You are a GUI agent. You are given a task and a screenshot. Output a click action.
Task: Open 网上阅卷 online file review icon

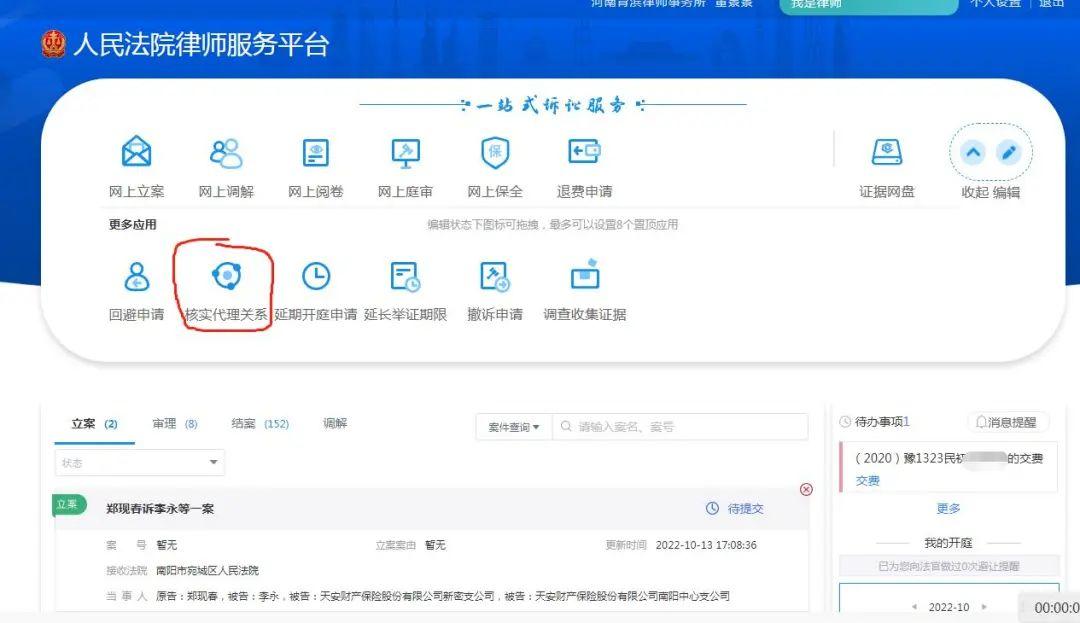315,152
